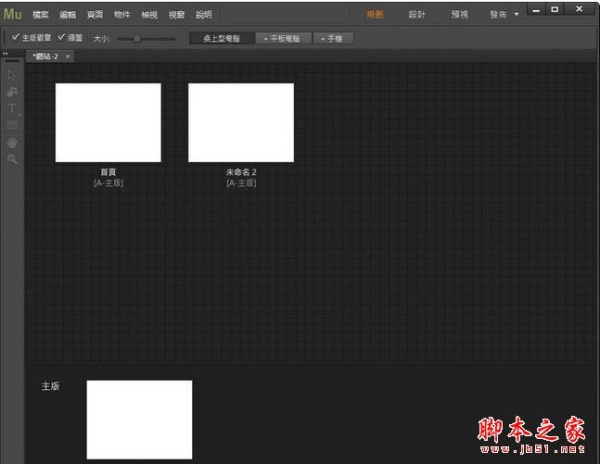This screenshot has width=600, height=464.
Task: Click the Mu application logo
Action: click(x=13, y=14)
